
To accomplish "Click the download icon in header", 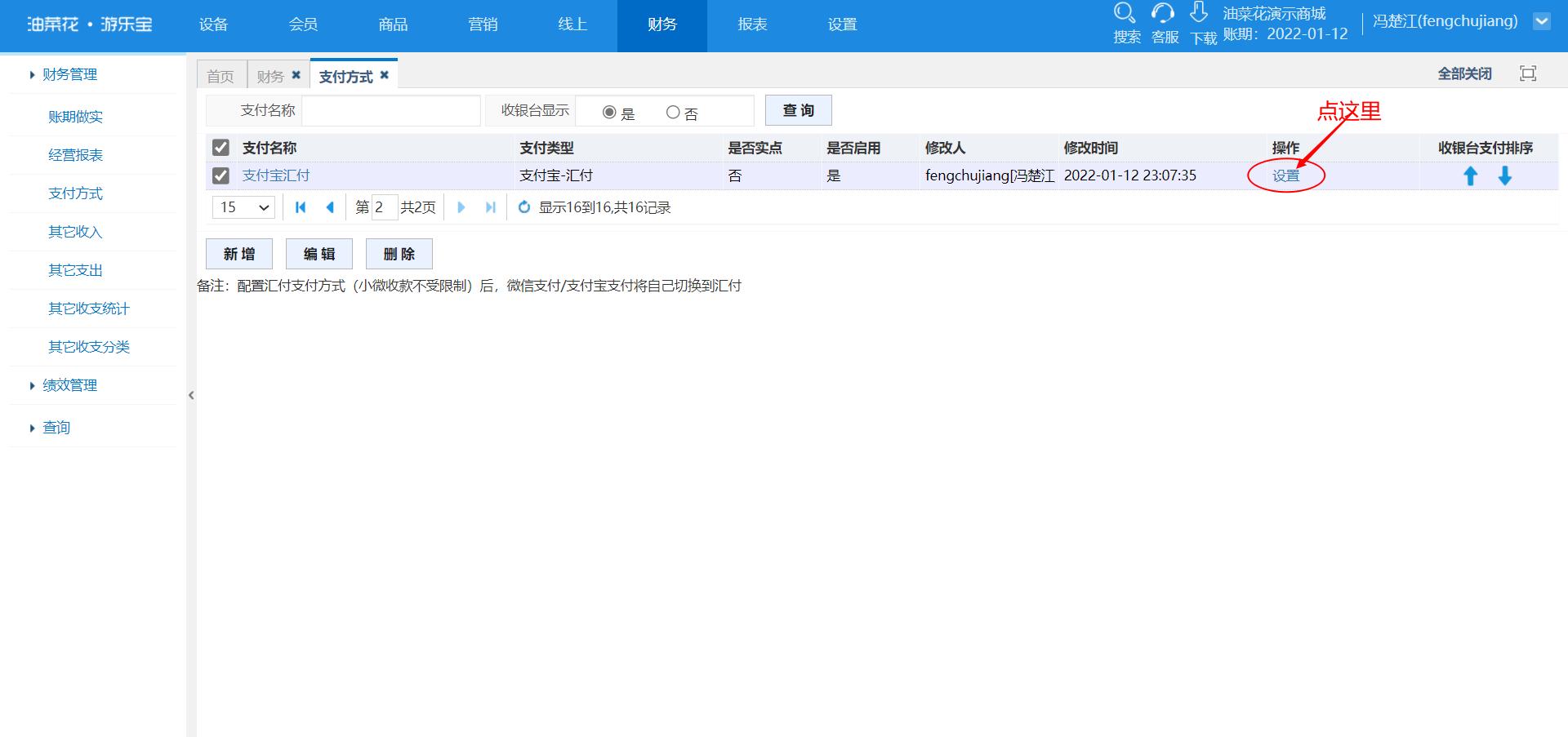I will pyautogui.click(x=1199, y=12).
